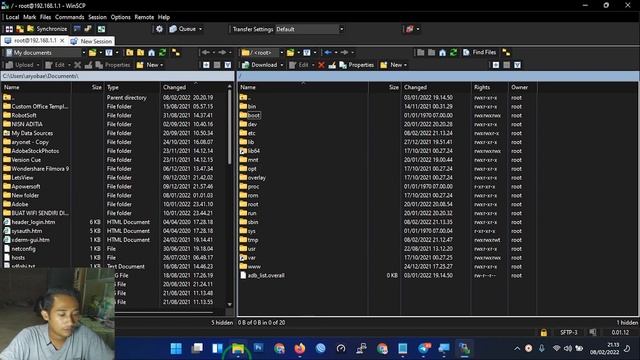Select header_login.htm in local panel
This screenshot has height=360, width=640.
tap(33, 222)
